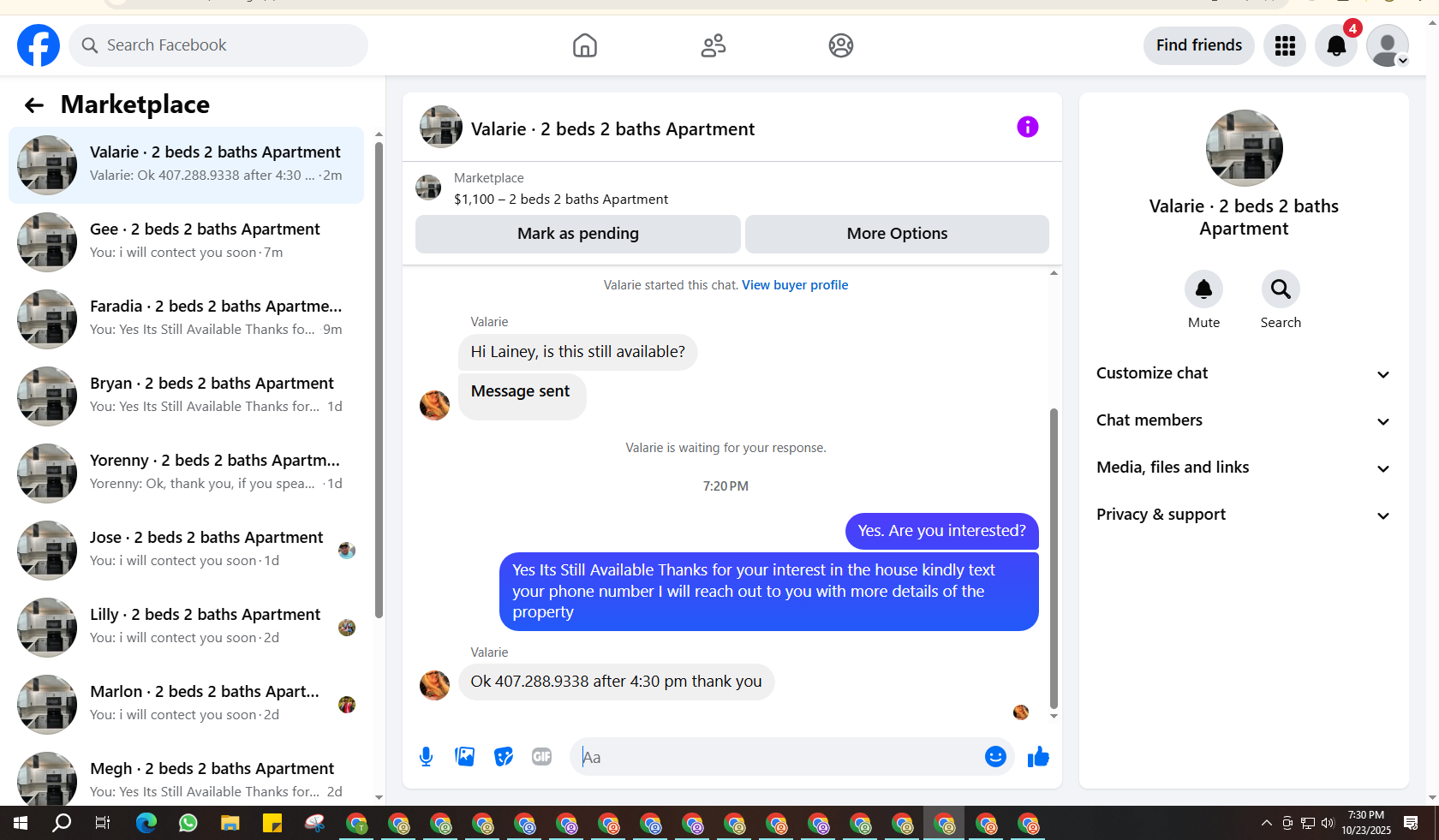Click the chat messages scrollbar
The height and width of the screenshot is (840, 1439).
[x=1054, y=558]
